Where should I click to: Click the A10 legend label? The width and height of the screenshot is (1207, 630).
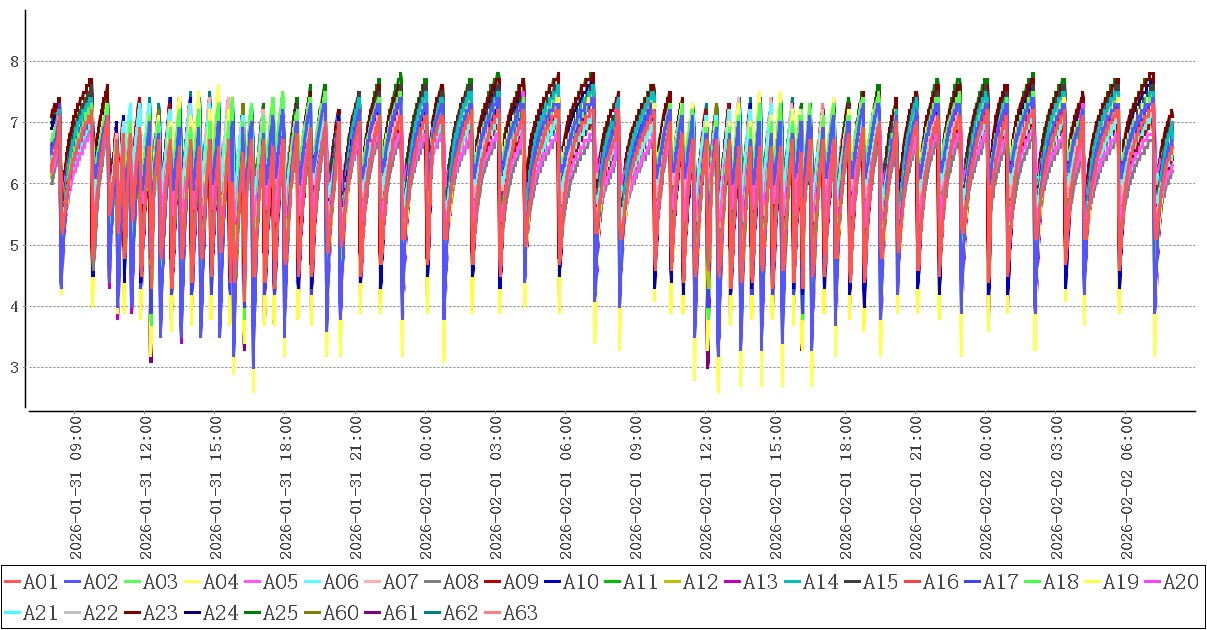tap(580, 582)
